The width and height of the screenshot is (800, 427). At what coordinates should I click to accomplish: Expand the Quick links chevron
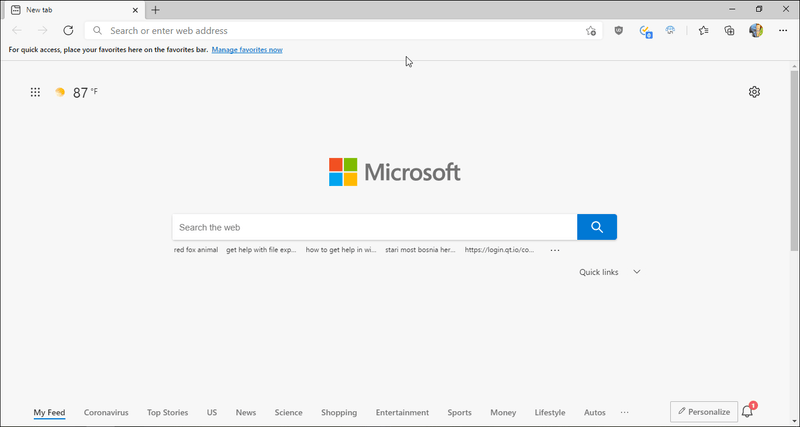[x=637, y=272]
